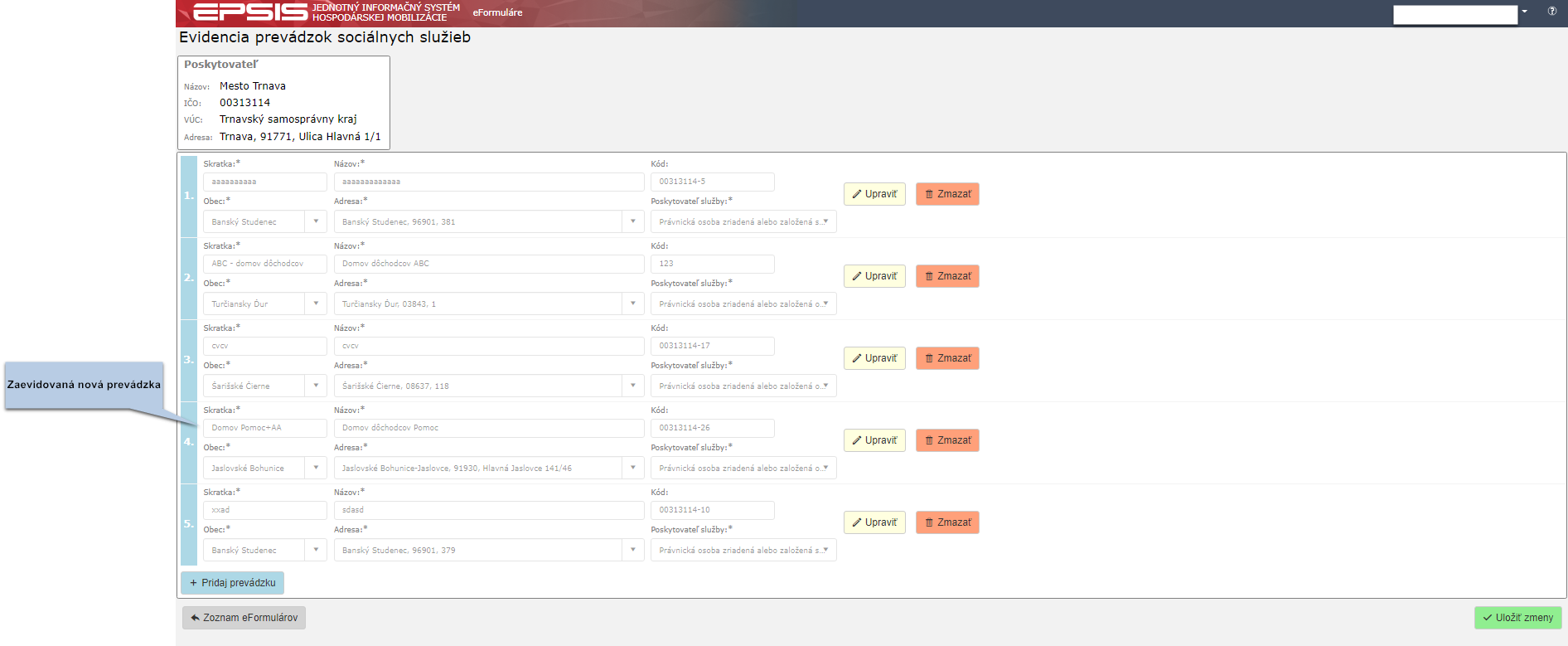Viewport: 1568px width, 646px height.
Task: Open the Adresa dropdown Jaslovské Bohunice-Jaslovce
Action: [489, 468]
